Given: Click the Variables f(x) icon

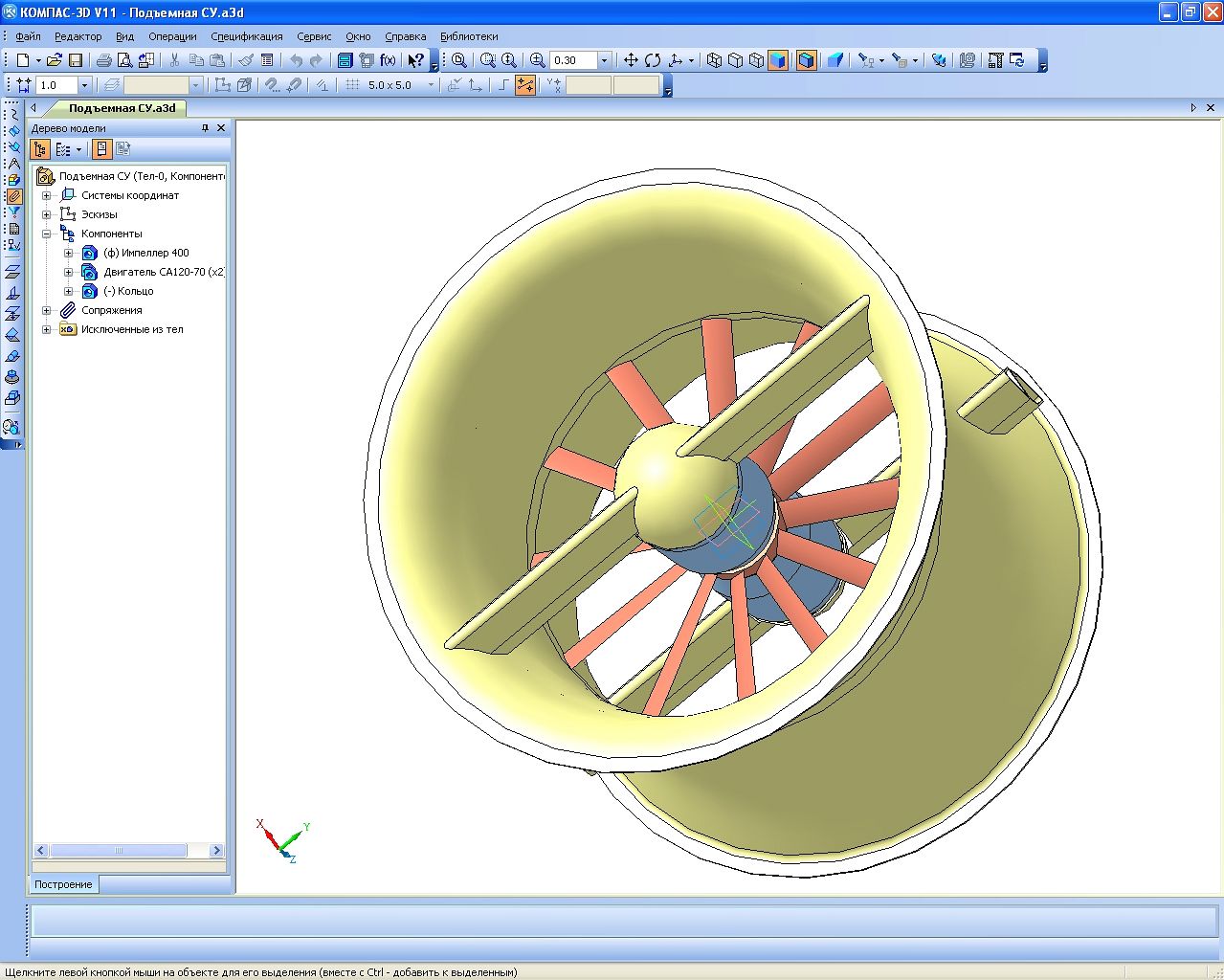Looking at the screenshot, I should pos(388,60).
